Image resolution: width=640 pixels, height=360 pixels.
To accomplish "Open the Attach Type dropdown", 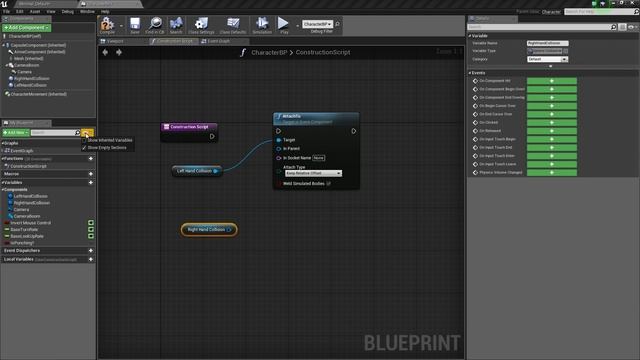I will pos(313,173).
